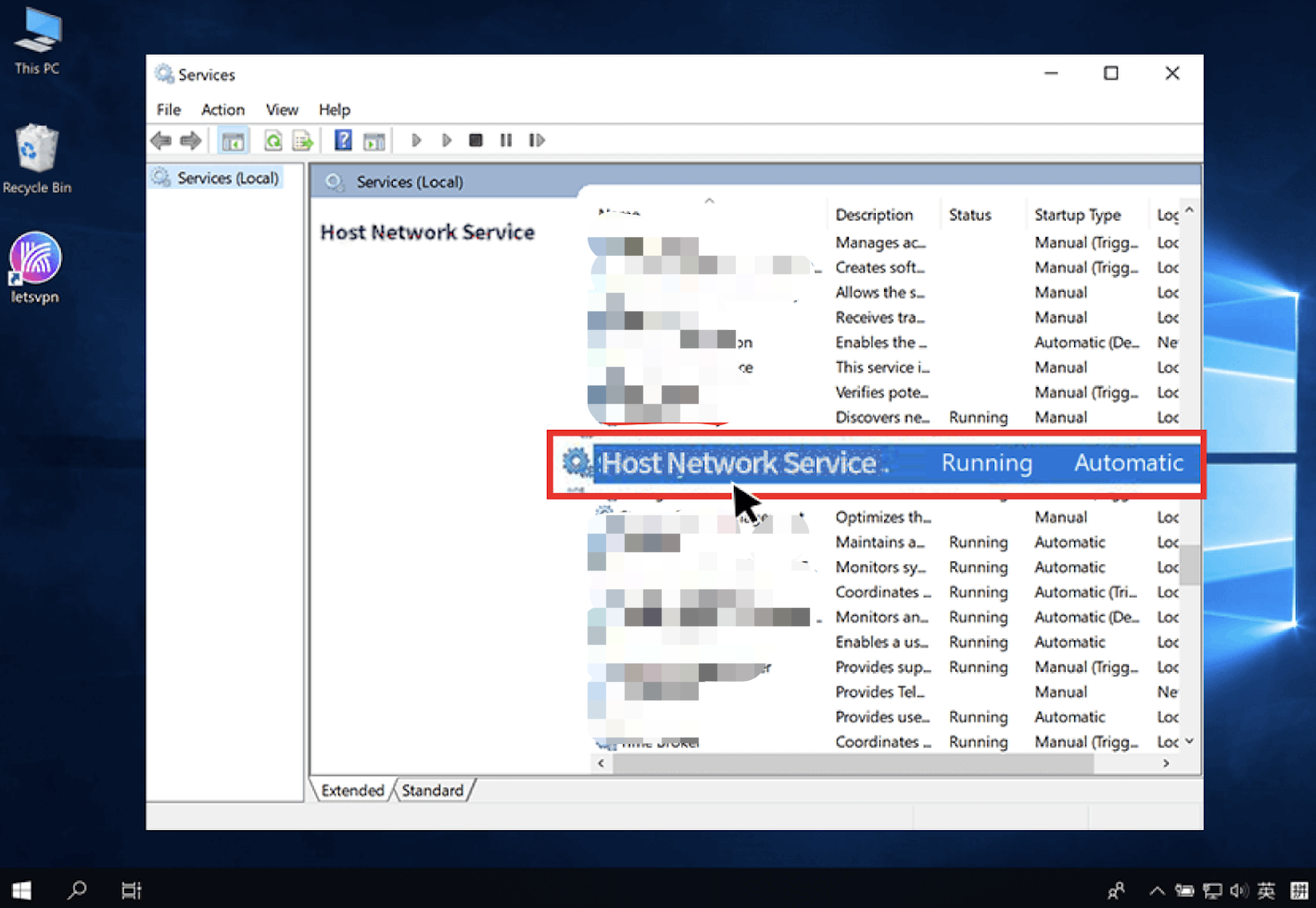Click the Back arrow in toolbar
This screenshot has width=1316, height=908.
pos(161,140)
